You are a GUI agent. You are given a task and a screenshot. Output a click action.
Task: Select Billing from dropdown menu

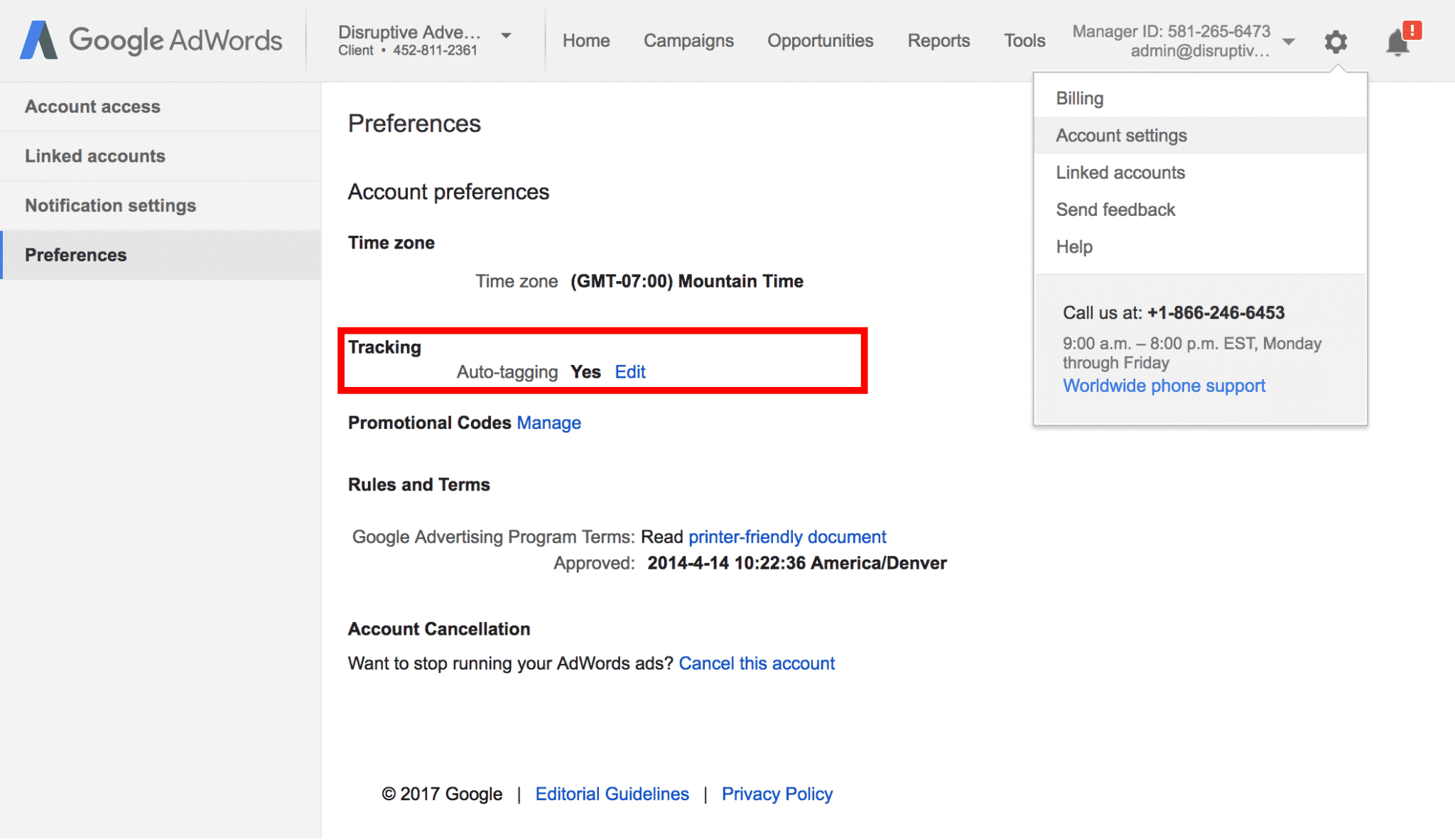[1080, 98]
